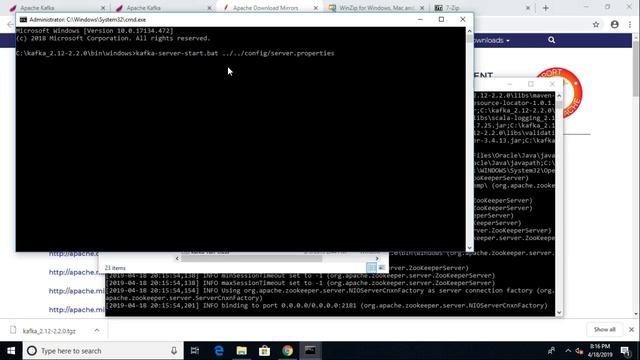Maximize the ZooKeeper console window behind
The height and width of the screenshot is (360, 640).
(531, 84)
